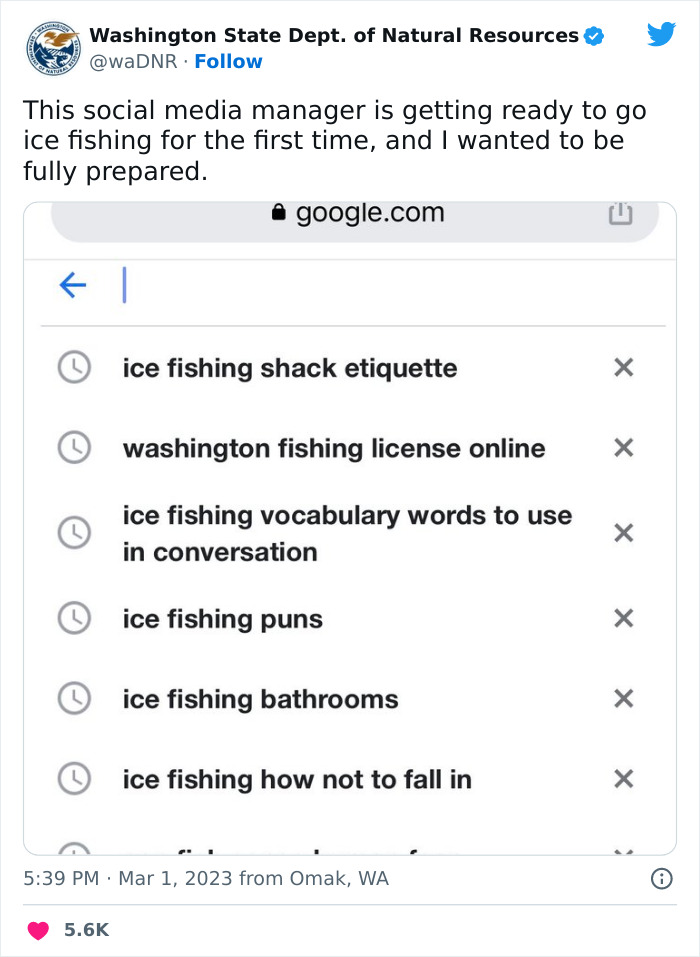700x957 pixels.
Task: Tap the share icon in address bar
Action: [x=620, y=213]
